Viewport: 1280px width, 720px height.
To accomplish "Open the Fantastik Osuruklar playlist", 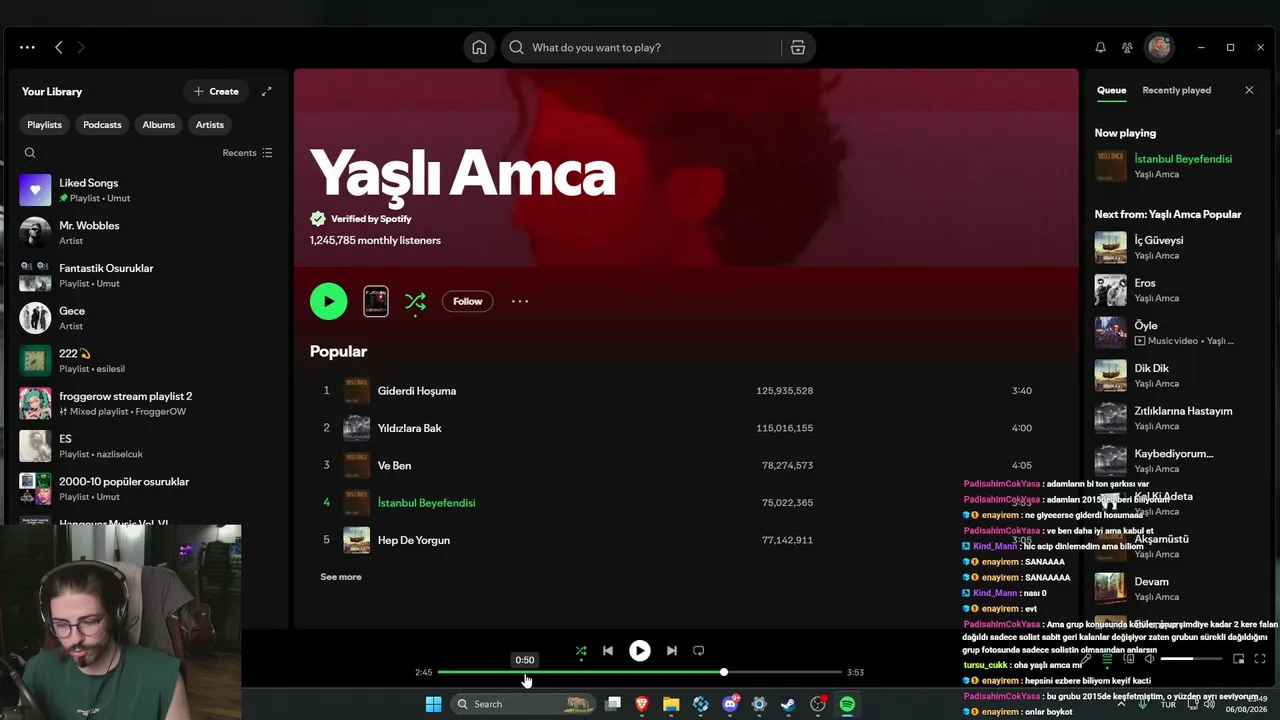I will (148, 275).
